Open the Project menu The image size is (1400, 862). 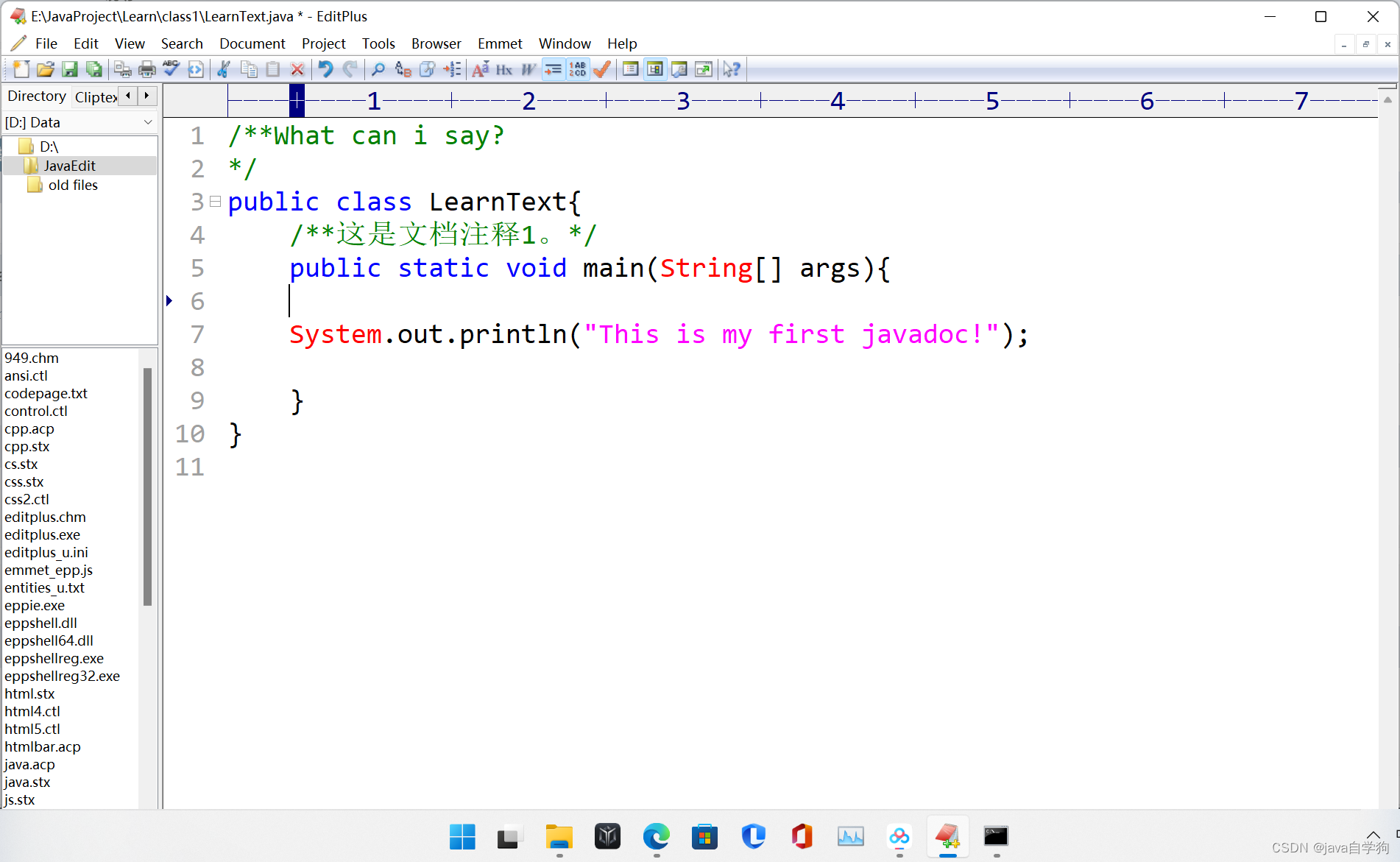coord(324,43)
